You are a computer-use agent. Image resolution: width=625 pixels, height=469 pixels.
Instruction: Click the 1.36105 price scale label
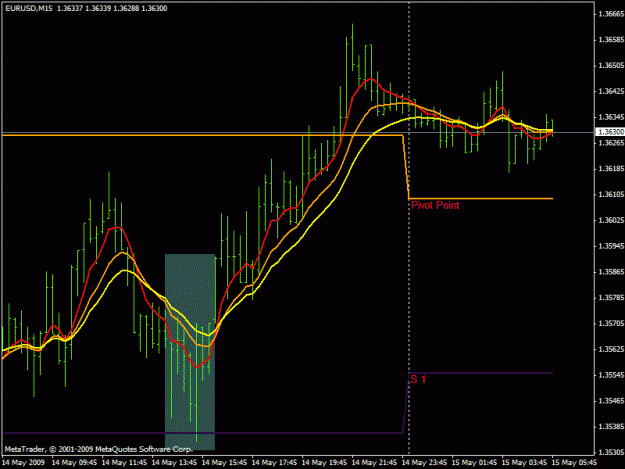(611, 194)
